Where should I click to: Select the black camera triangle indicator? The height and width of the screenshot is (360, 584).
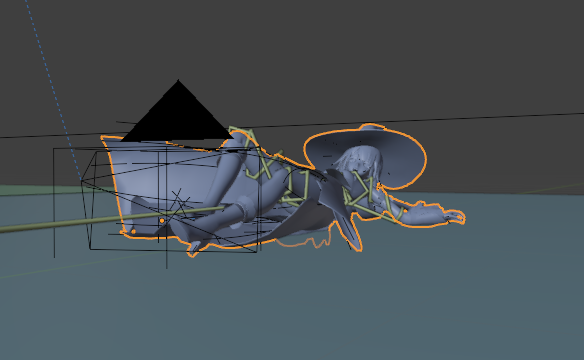(178, 115)
